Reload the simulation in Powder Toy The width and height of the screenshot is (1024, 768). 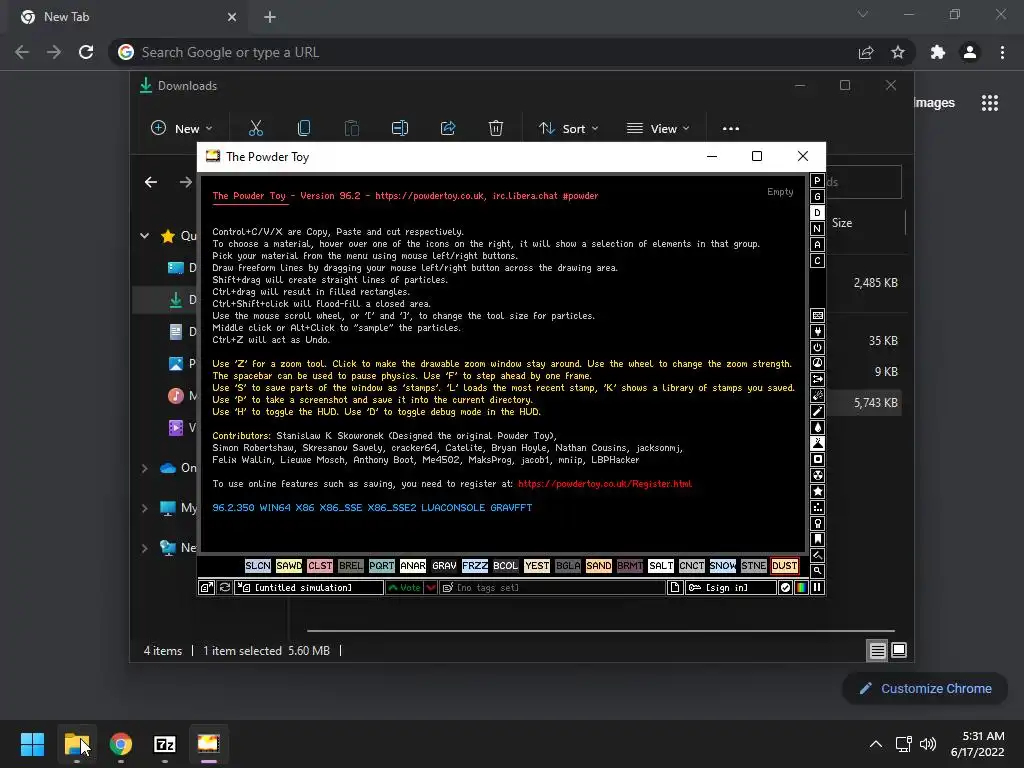[x=225, y=588]
